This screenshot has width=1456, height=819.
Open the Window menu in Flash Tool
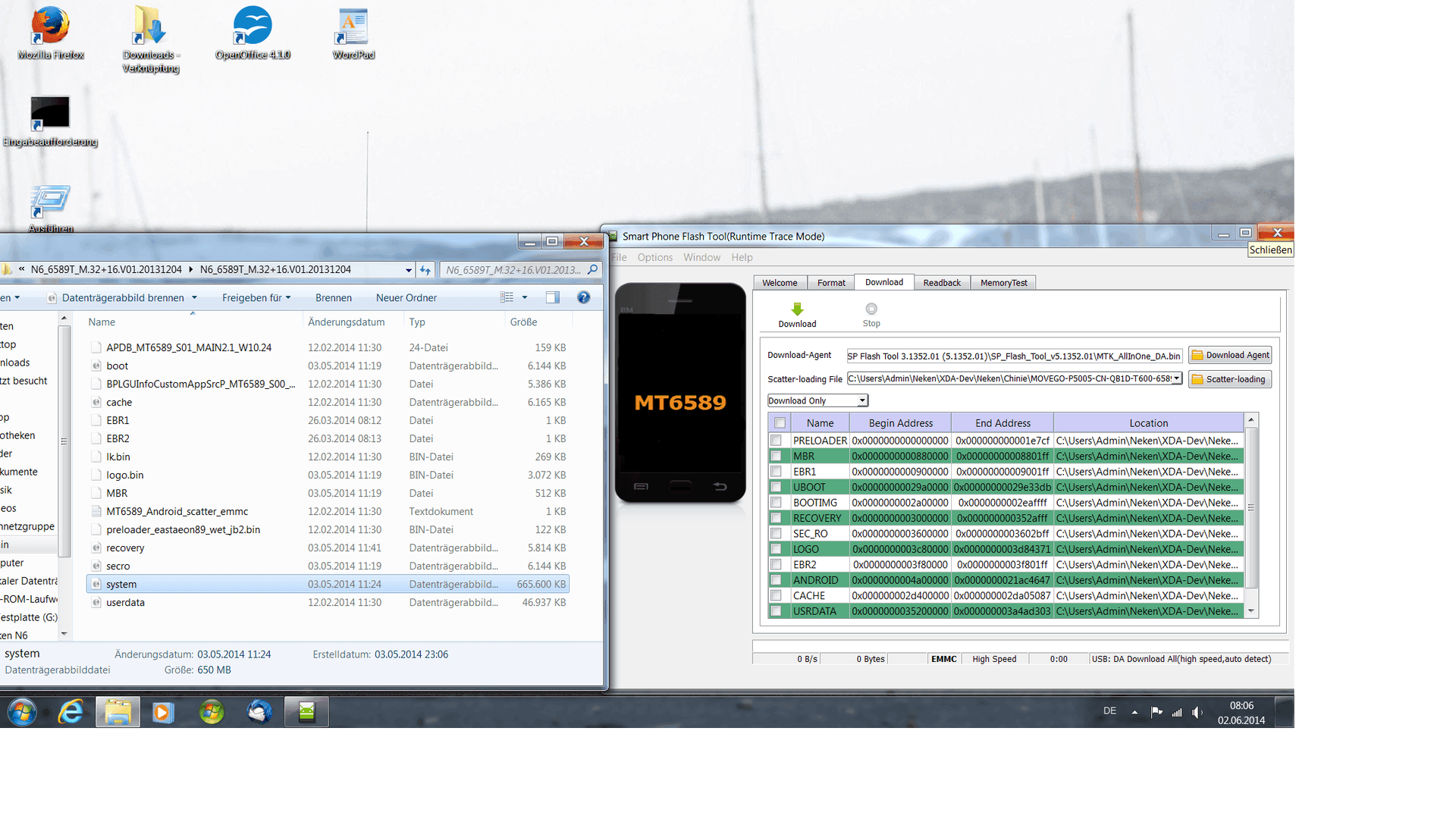701,257
